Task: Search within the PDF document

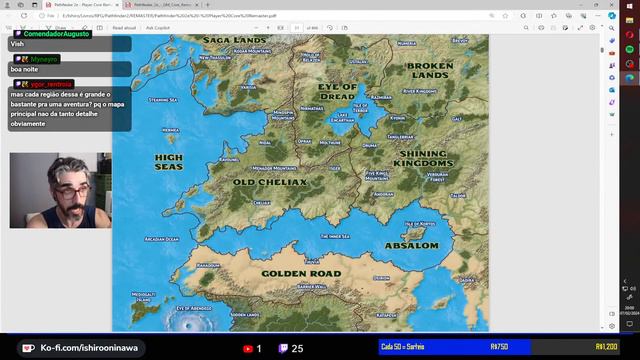Action: (x=526, y=28)
